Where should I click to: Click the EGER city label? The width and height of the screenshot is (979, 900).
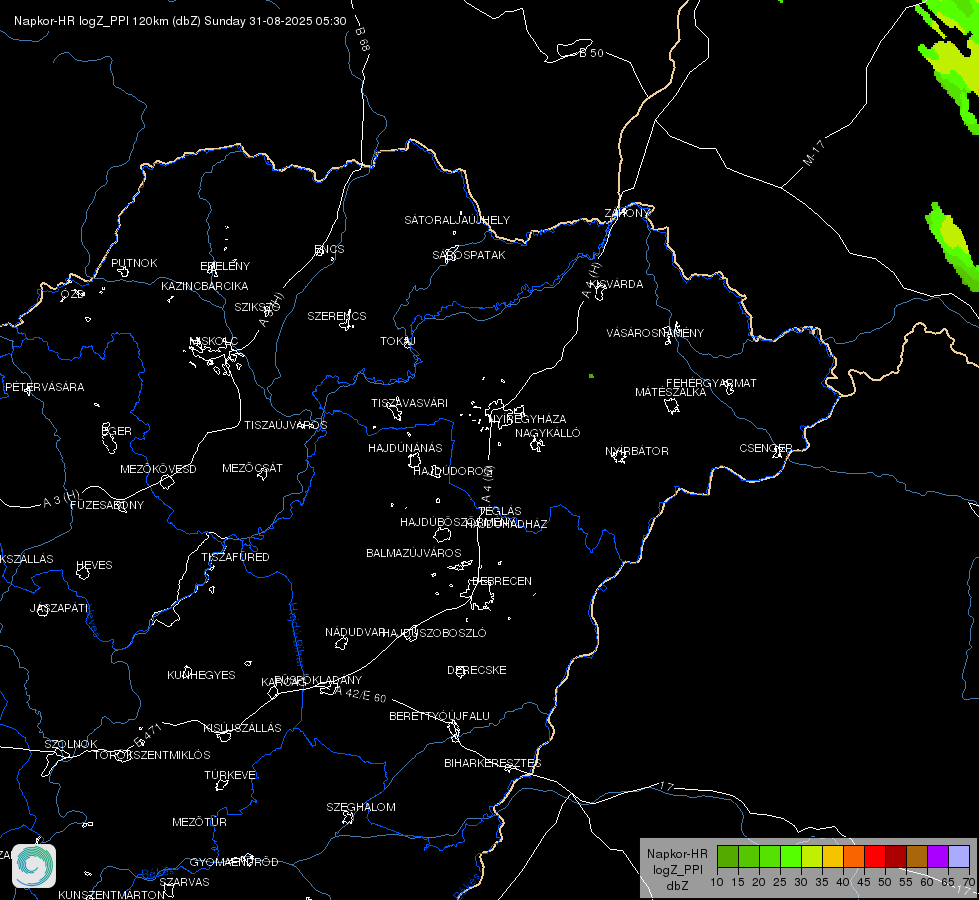click(x=117, y=431)
